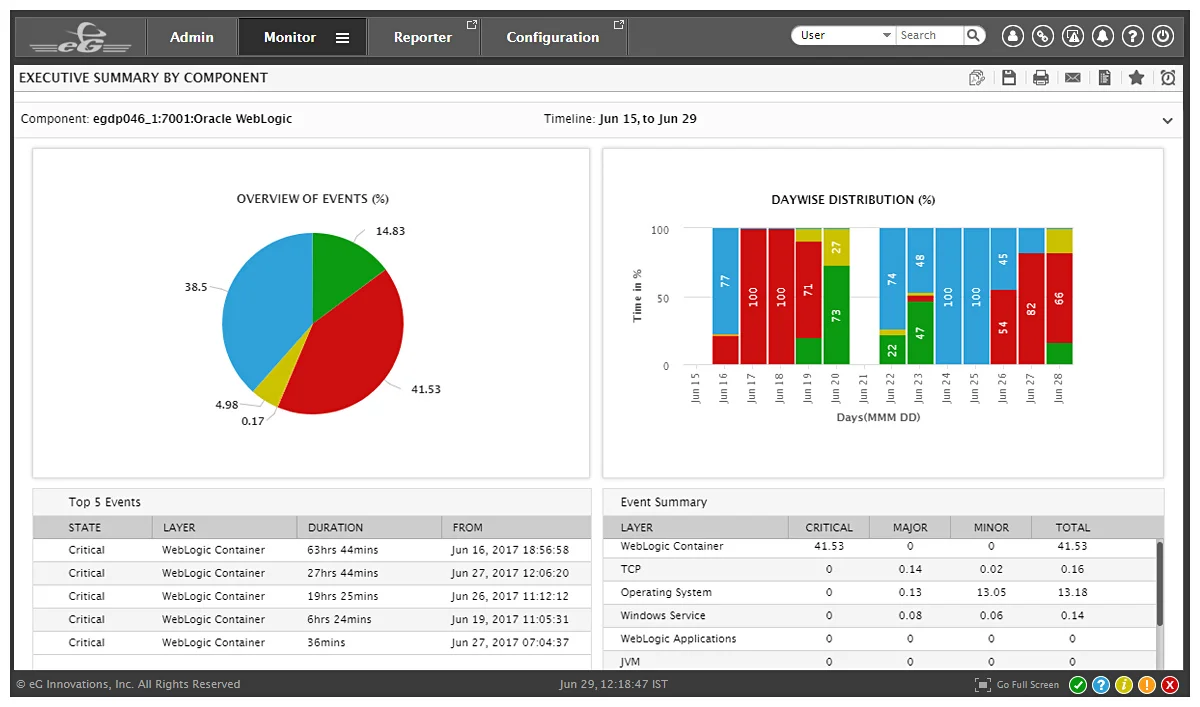Viewport: 1200px width, 707px height.
Task: Click the Jun 26, 2017 11:12:12 cell
Action: click(x=510, y=596)
